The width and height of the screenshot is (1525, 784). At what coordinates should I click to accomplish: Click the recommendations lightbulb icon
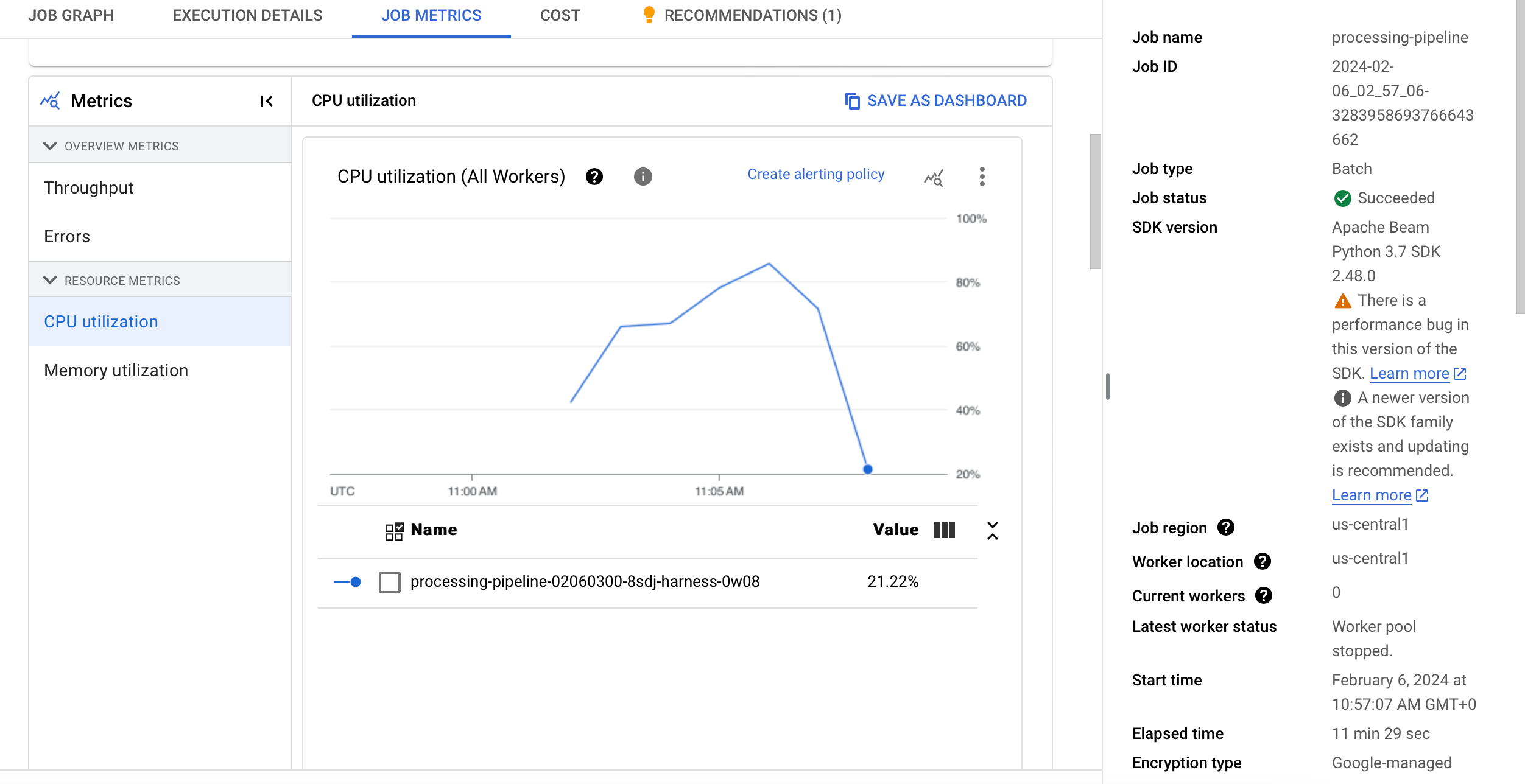tap(649, 15)
